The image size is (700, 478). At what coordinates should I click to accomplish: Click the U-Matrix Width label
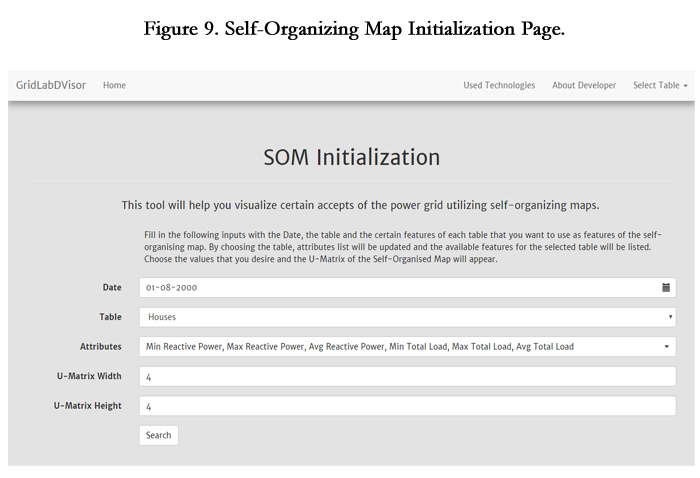[x=89, y=376]
